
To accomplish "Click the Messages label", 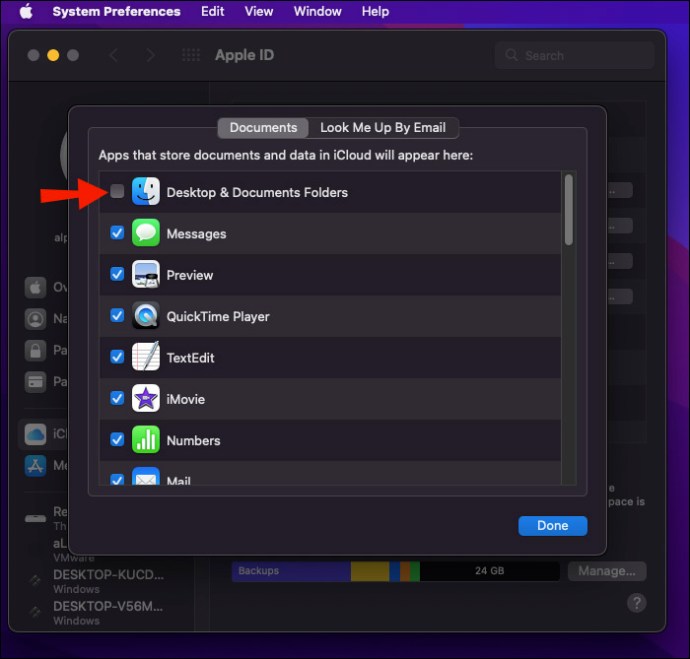I will click(x=196, y=234).
